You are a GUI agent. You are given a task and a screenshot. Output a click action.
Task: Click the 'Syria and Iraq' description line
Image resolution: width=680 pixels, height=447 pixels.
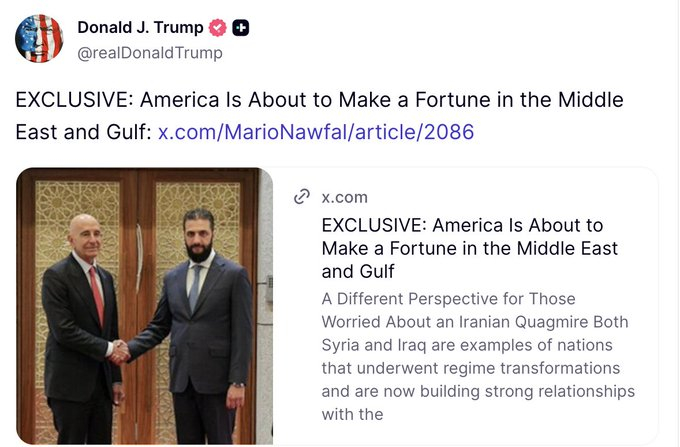[x=467, y=345]
